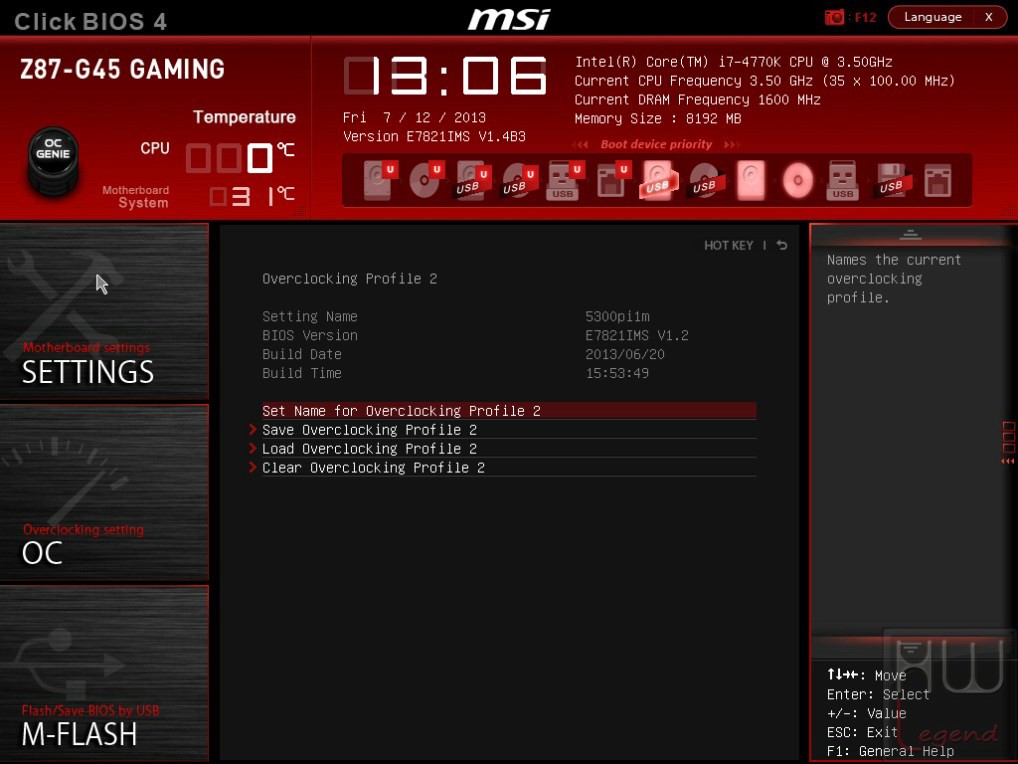Click the F12 screenshot camera icon

pyautogui.click(x=834, y=17)
